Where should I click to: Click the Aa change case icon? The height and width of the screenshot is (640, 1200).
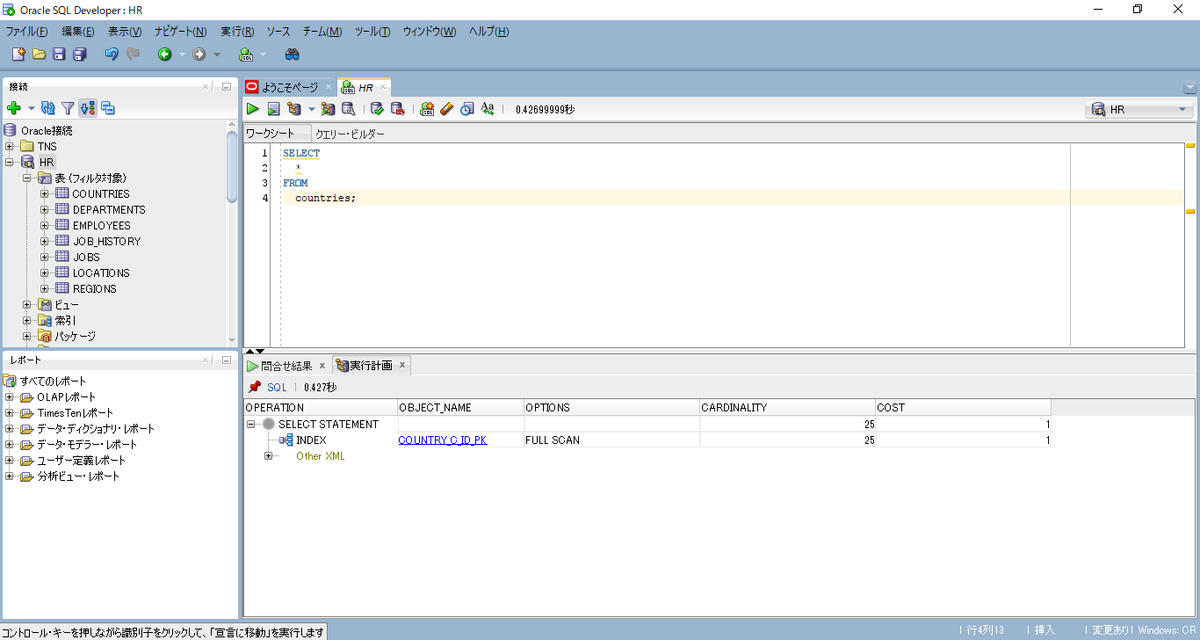(488, 109)
